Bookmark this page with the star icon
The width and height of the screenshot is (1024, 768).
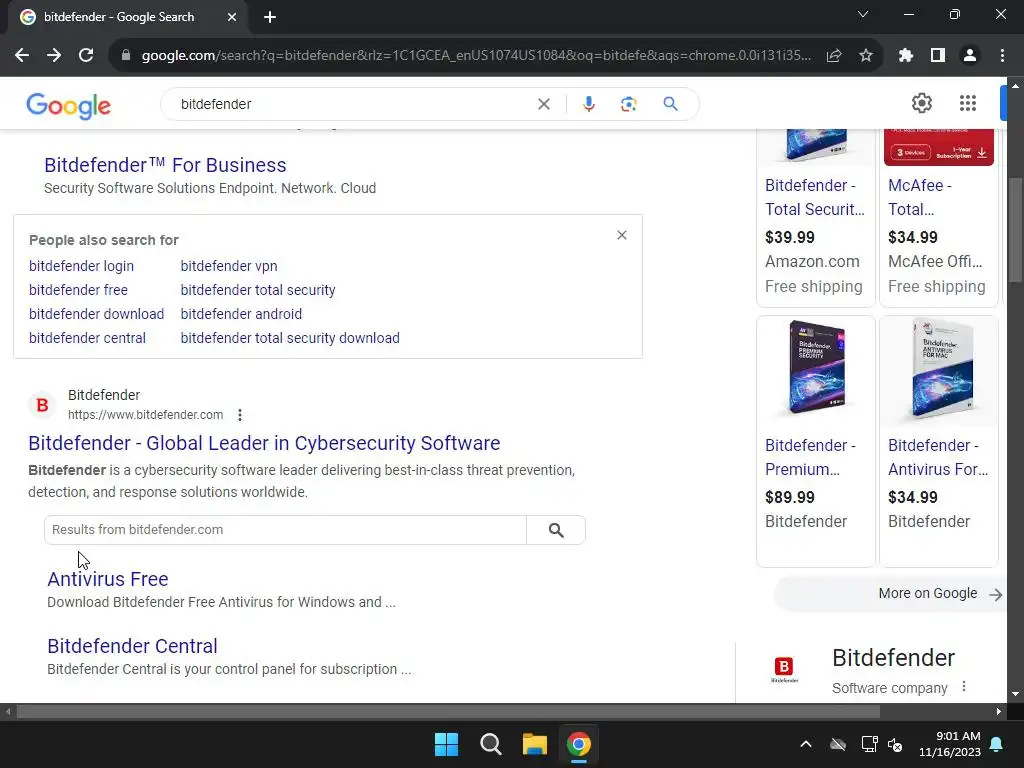click(x=866, y=56)
